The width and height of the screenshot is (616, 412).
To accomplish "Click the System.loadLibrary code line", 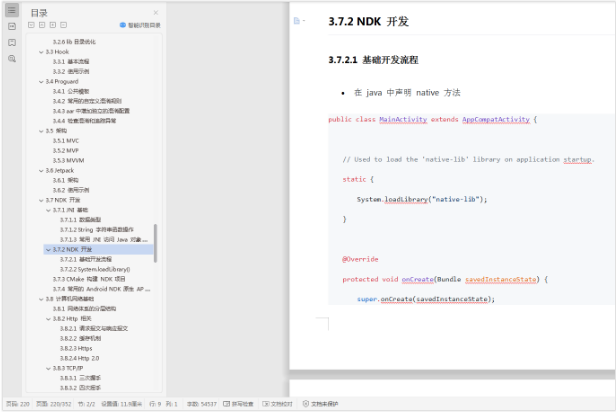I will (422, 199).
